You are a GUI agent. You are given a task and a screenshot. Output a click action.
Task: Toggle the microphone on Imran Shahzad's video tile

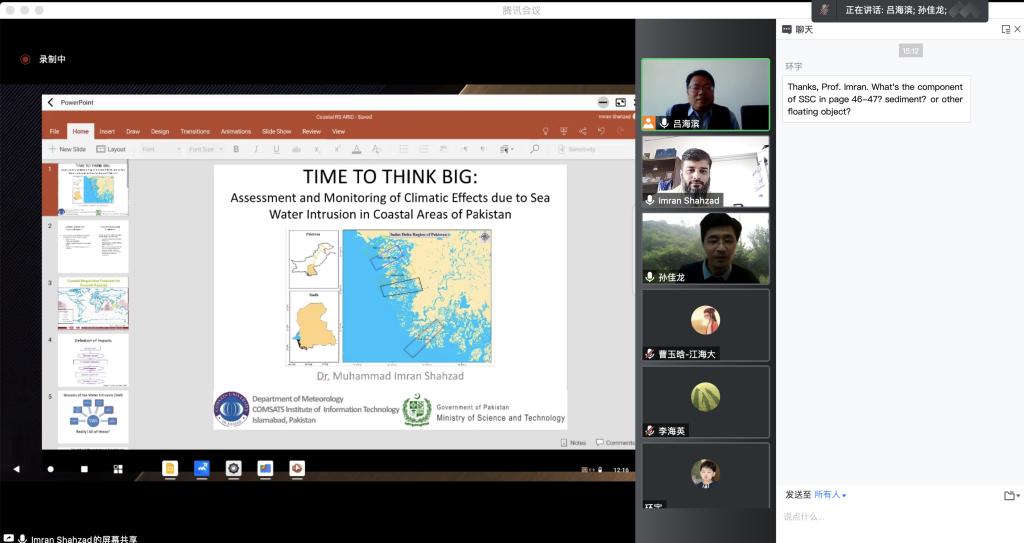[x=649, y=200]
